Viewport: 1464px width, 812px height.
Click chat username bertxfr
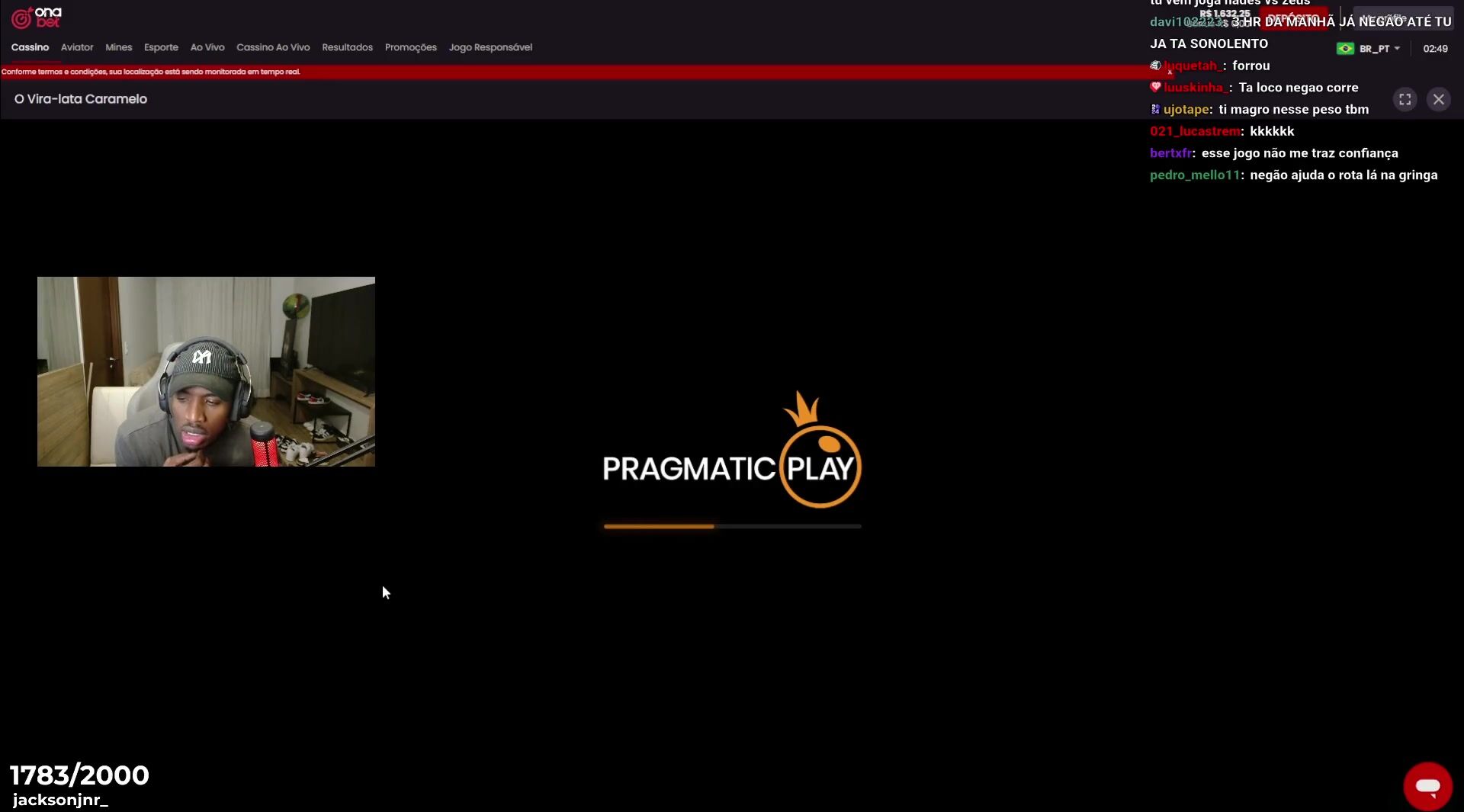pos(1170,153)
